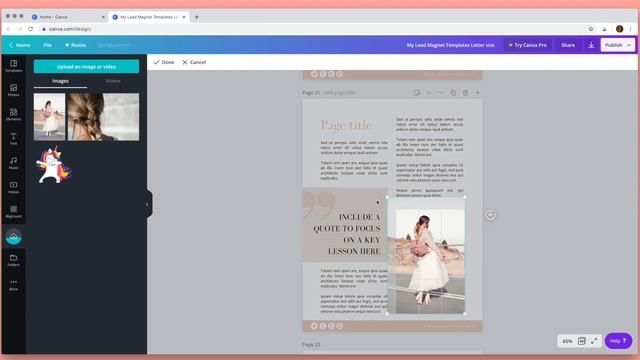Open the browser profile avatar
The image size is (640, 360).
click(x=619, y=29)
